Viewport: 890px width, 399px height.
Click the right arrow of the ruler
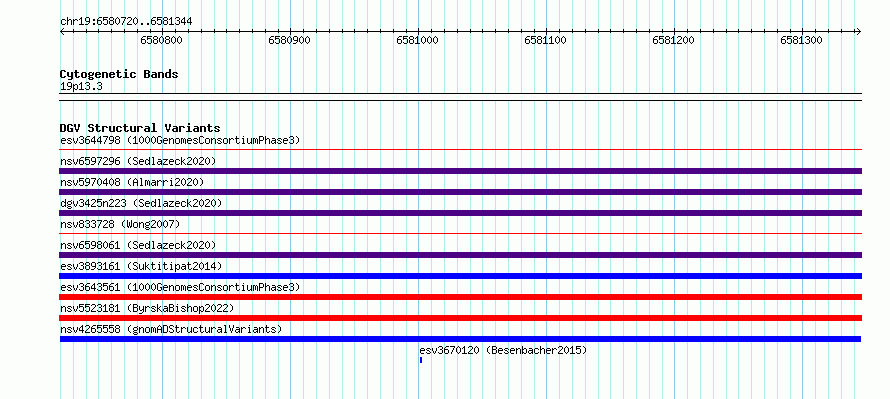tap(859, 31)
